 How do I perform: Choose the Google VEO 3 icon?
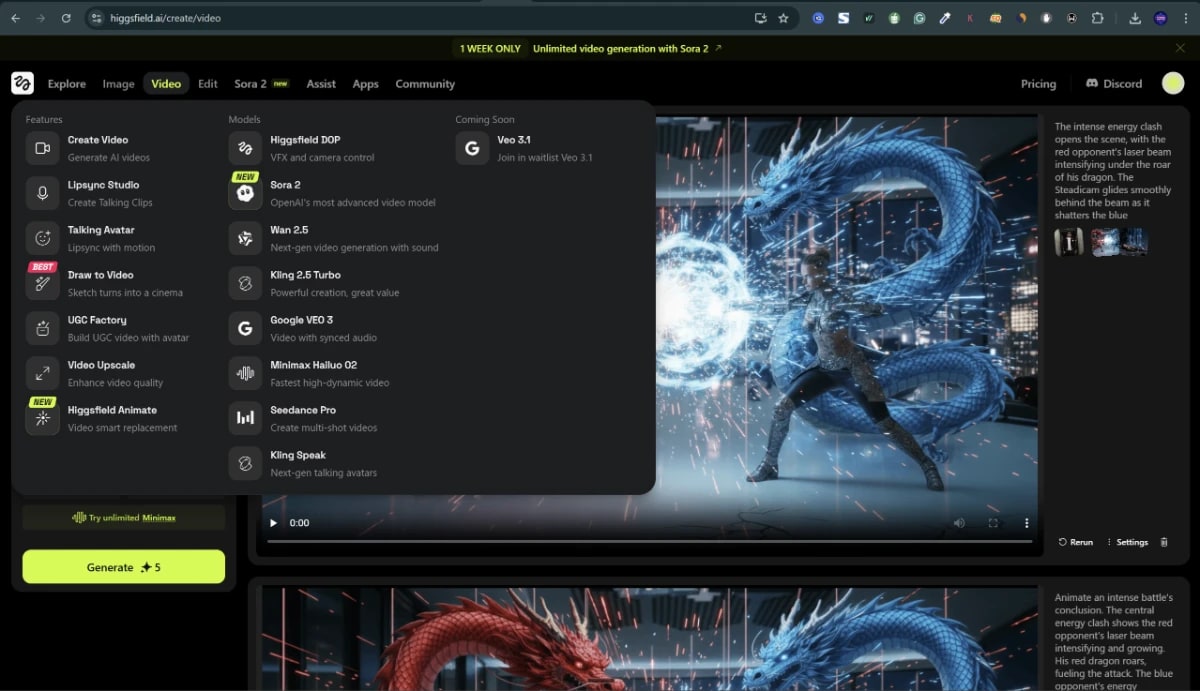tap(245, 328)
